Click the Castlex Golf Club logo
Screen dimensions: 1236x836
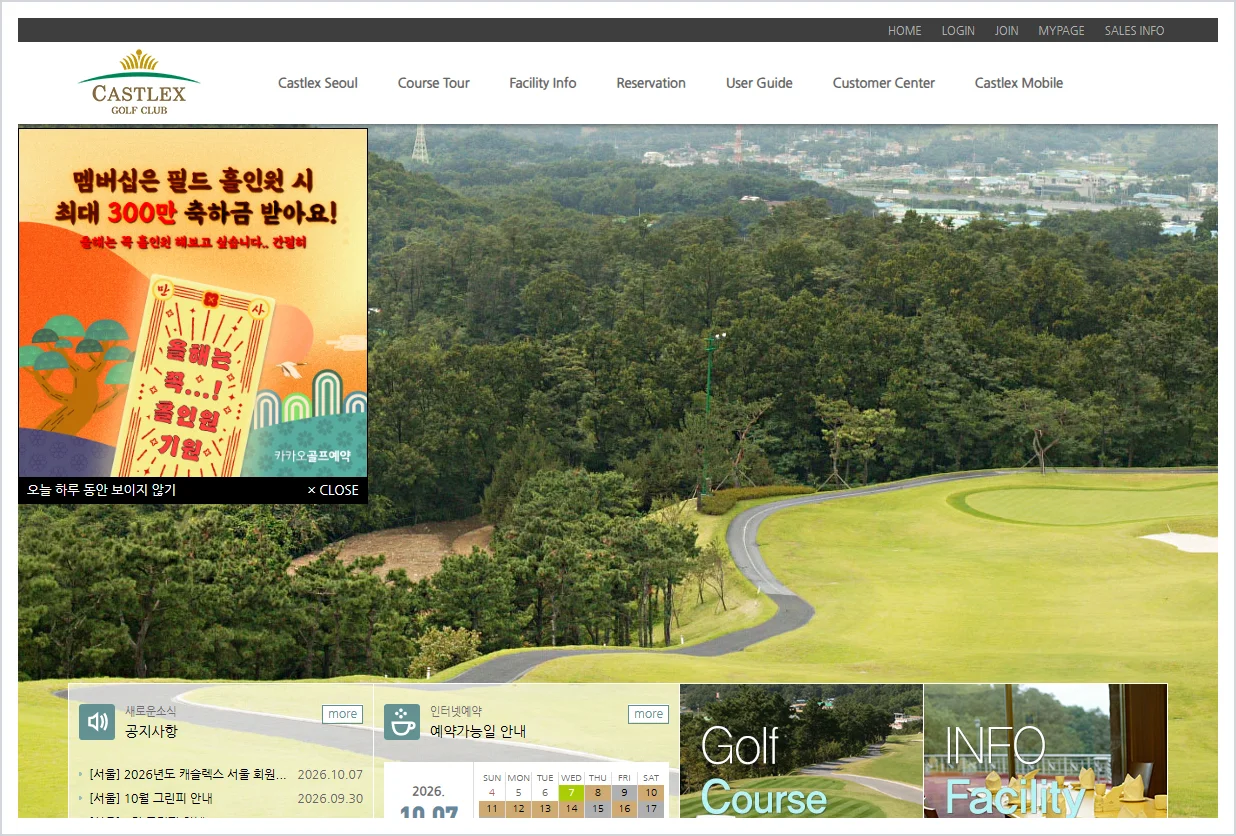(x=139, y=82)
